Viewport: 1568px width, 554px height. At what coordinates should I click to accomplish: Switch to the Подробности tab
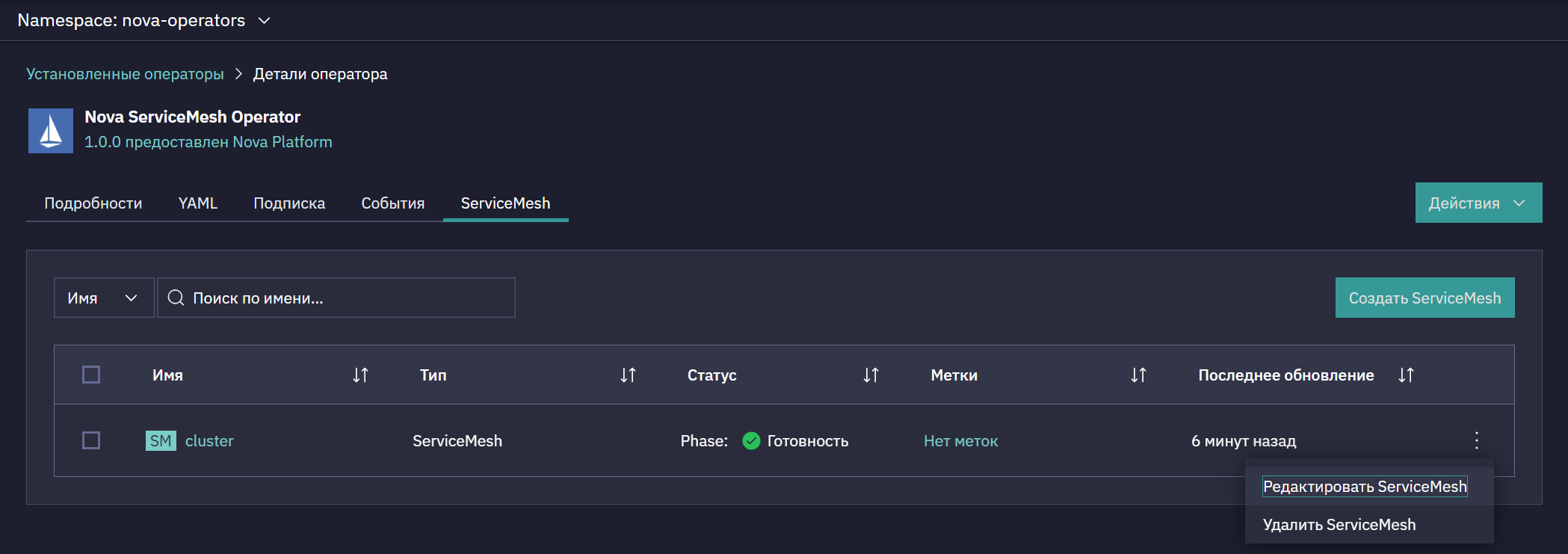point(93,203)
